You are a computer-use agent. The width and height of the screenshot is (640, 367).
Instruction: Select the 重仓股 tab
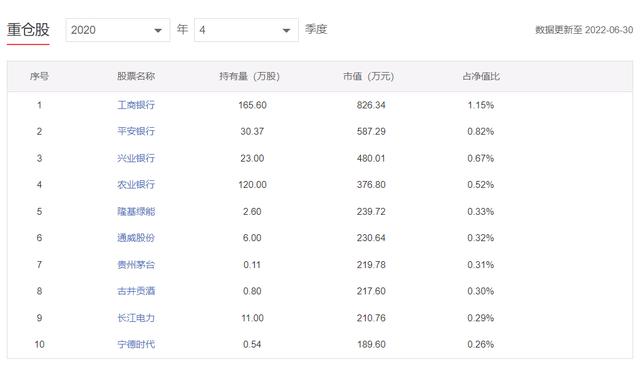tap(28, 30)
